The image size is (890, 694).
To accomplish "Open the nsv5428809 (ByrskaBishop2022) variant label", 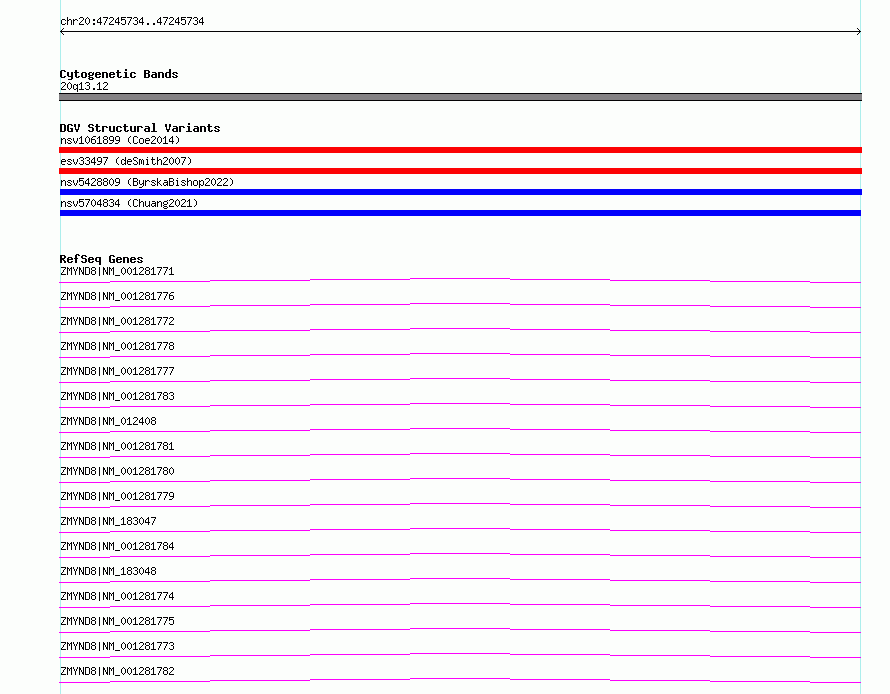I will (x=147, y=182).
